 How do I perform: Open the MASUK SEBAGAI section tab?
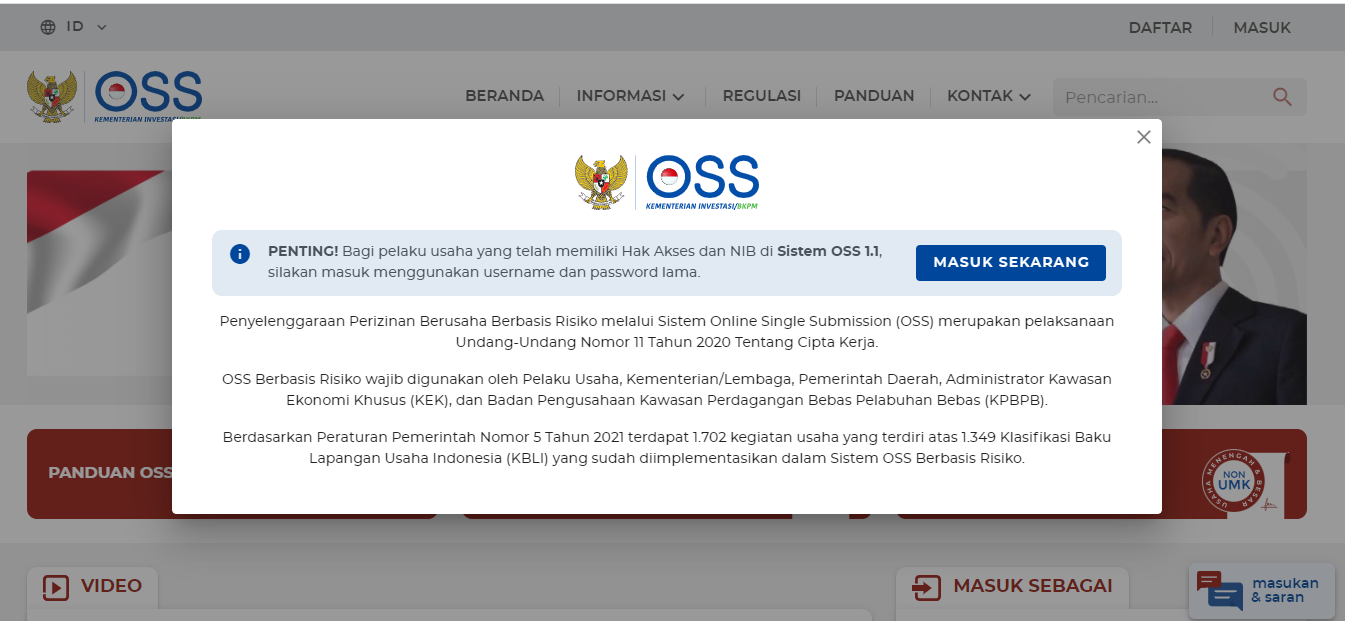[x=1012, y=587]
